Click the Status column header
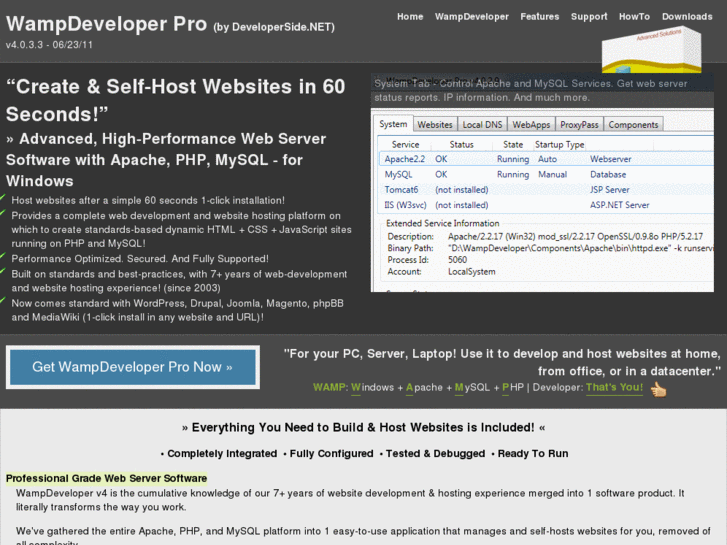This screenshot has width=727, height=545. click(461, 145)
